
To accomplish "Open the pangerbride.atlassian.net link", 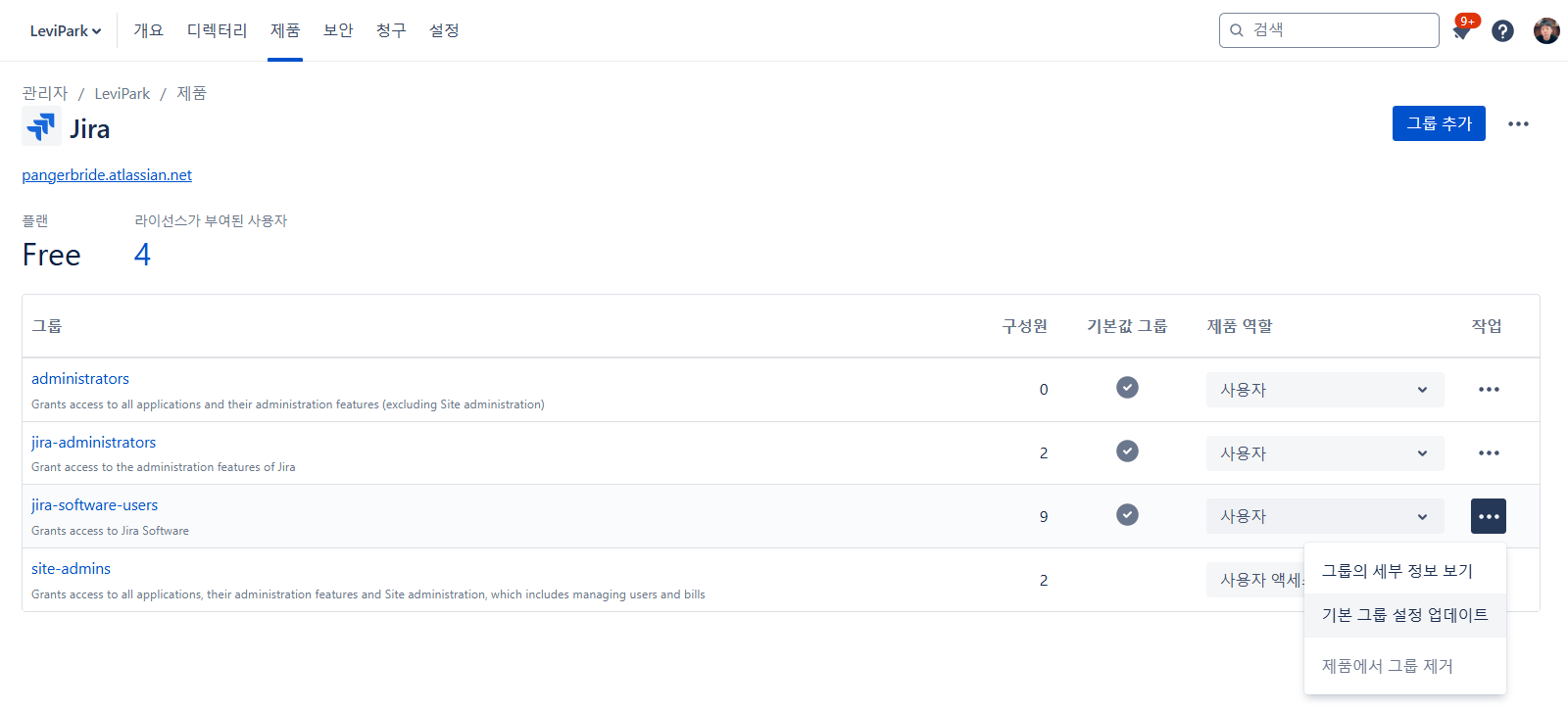I will 107,175.
